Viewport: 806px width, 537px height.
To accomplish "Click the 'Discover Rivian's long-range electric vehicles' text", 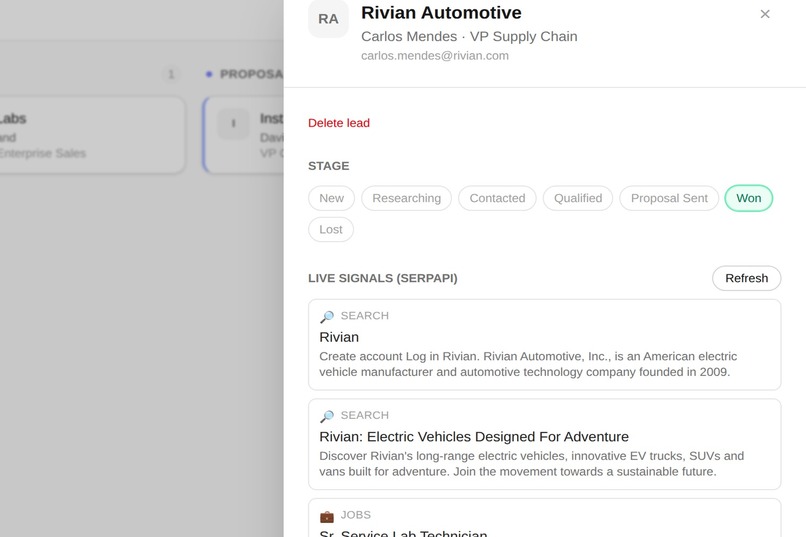I will point(532,464).
